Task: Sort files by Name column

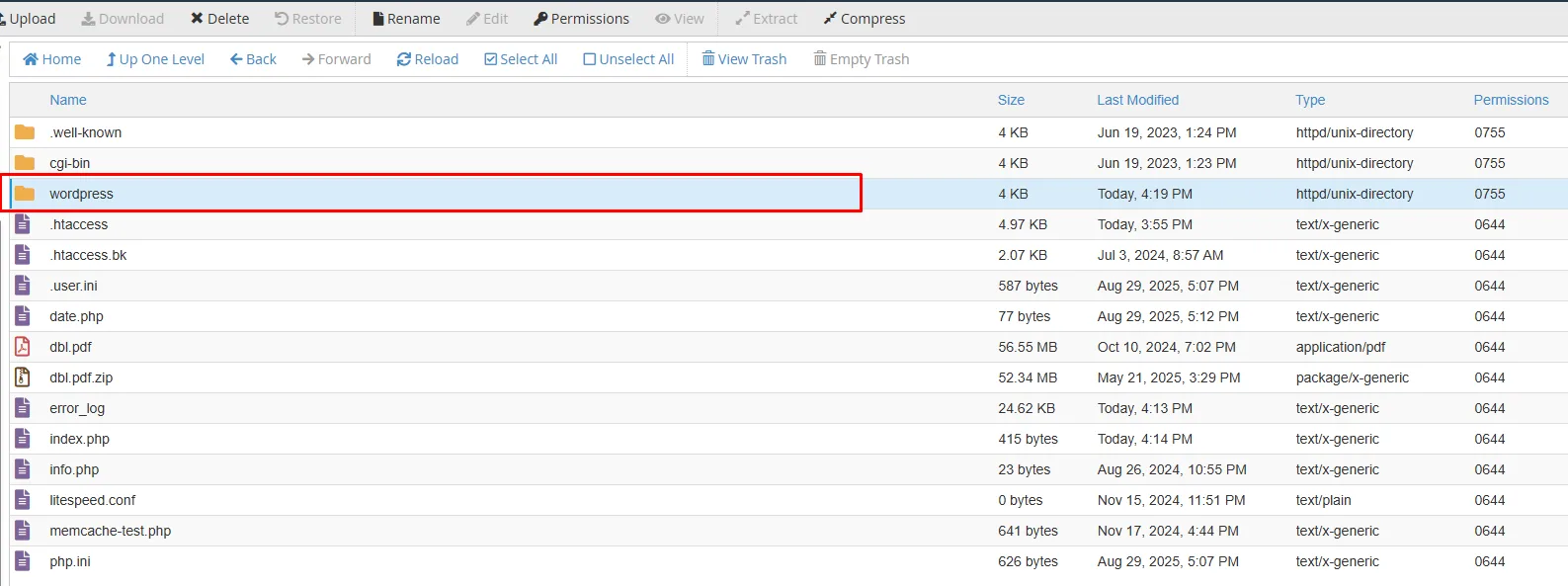Action: pyautogui.click(x=68, y=100)
